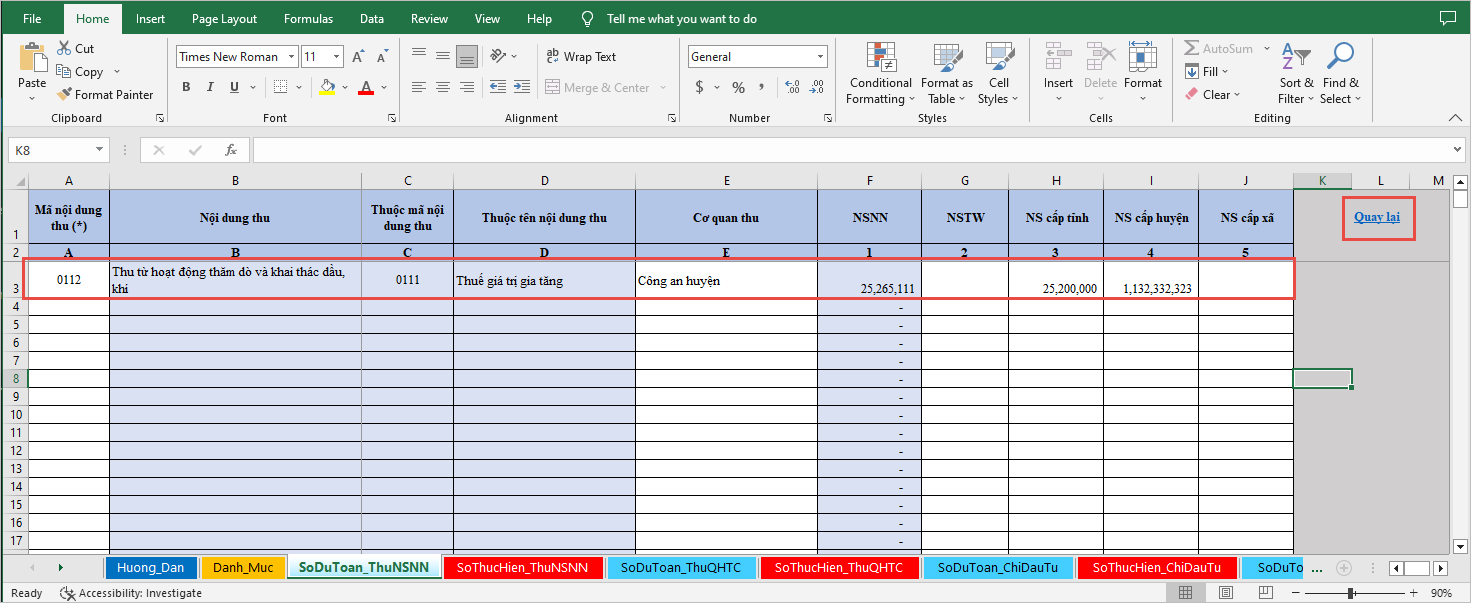The image size is (1471, 603).
Task: Click the Conditional Formatting icon
Action: [880, 58]
